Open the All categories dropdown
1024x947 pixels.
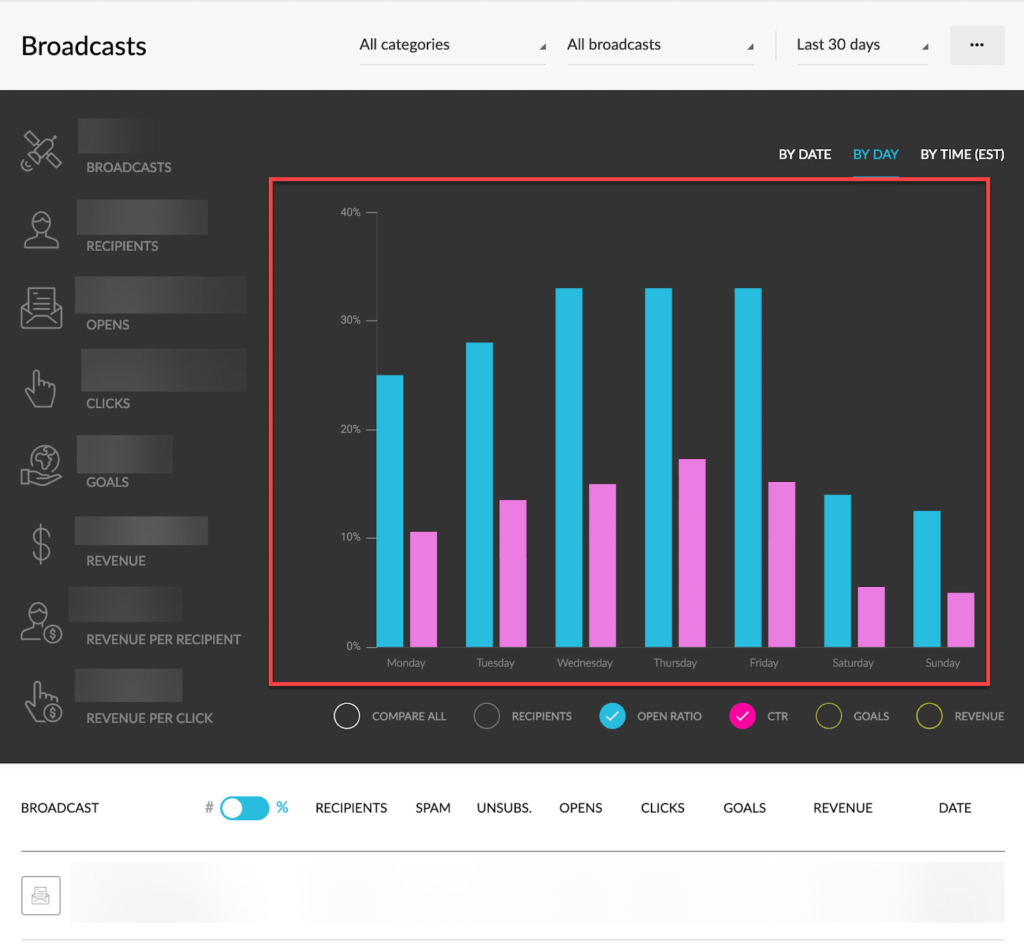pos(452,45)
